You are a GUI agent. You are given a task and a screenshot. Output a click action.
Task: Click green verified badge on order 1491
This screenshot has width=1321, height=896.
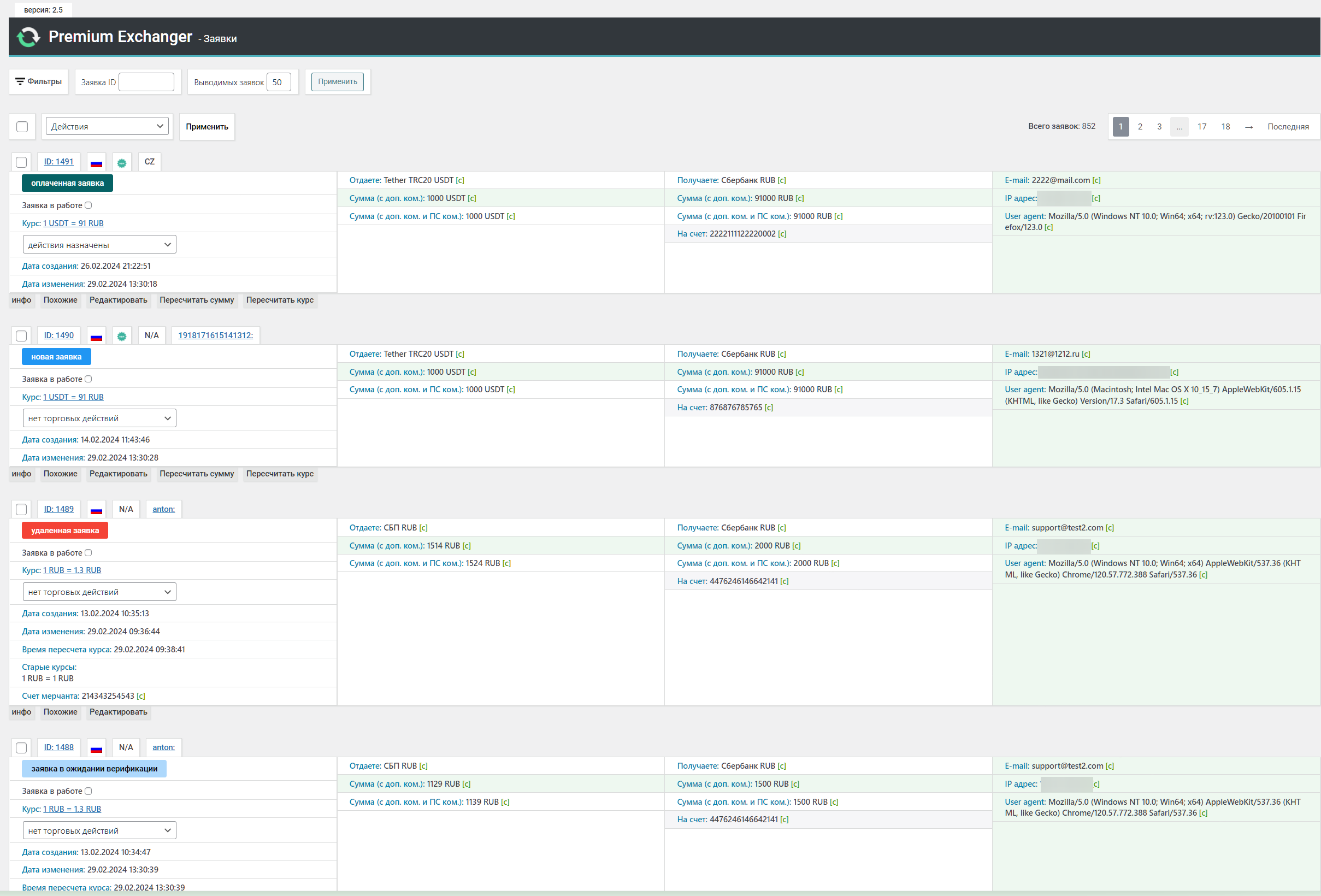[x=122, y=163]
